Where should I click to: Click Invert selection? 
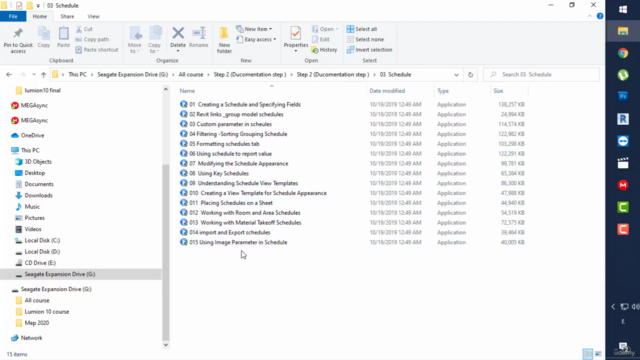[369, 50]
